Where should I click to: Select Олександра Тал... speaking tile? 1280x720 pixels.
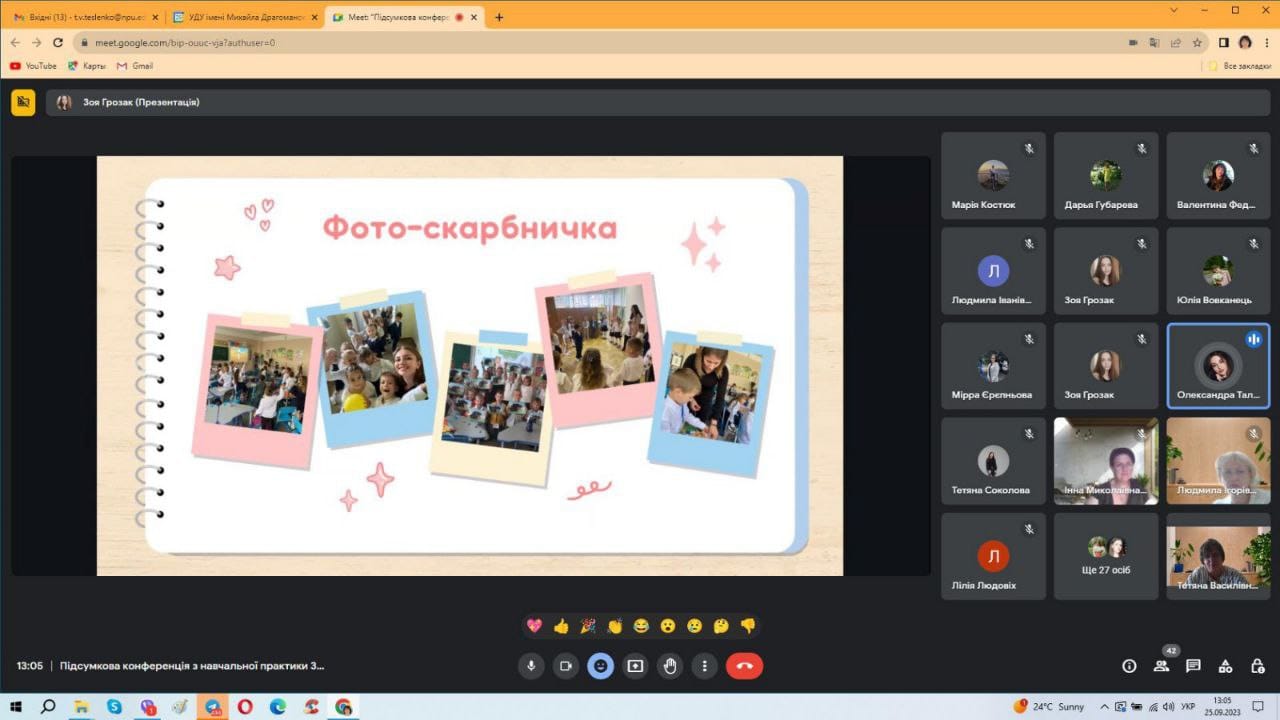pos(1218,366)
